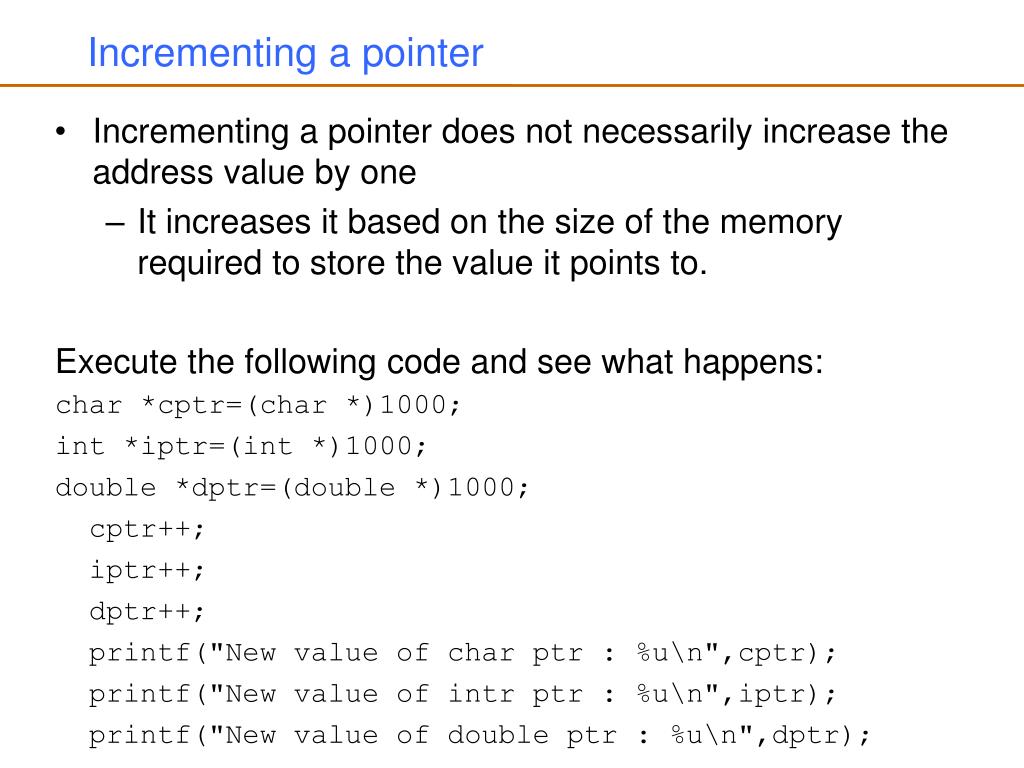
Task: Click the line 'required to store the value'
Action: (x=422, y=264)
